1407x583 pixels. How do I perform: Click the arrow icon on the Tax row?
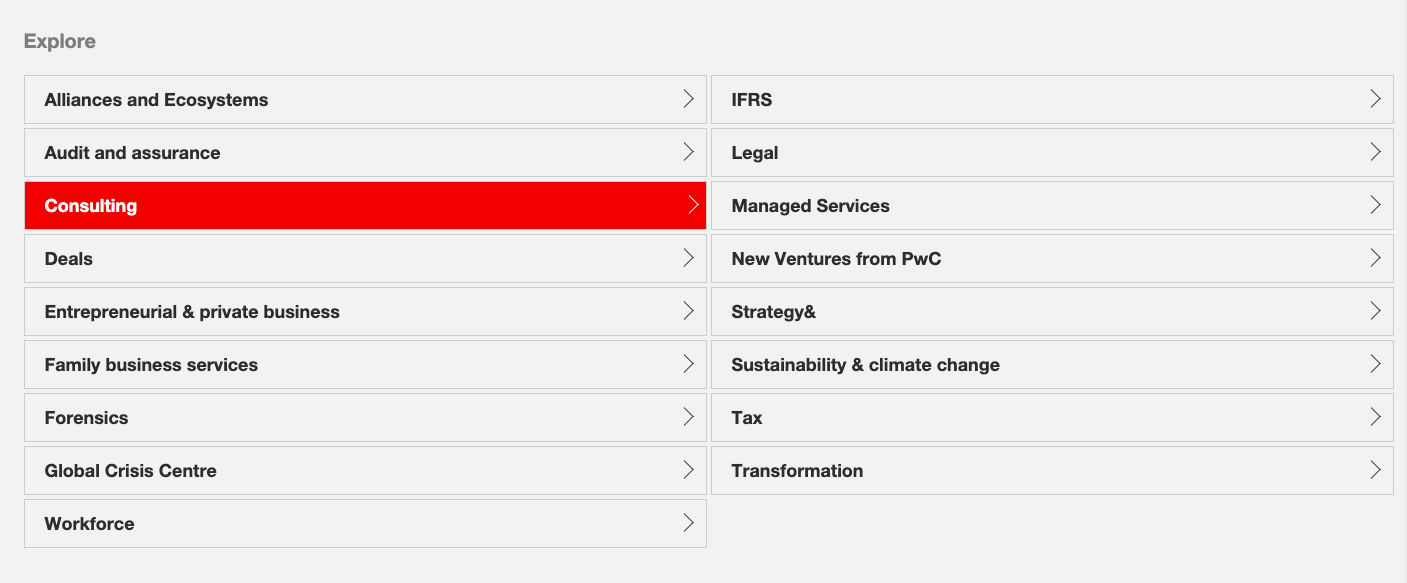tap(1375, 417)
